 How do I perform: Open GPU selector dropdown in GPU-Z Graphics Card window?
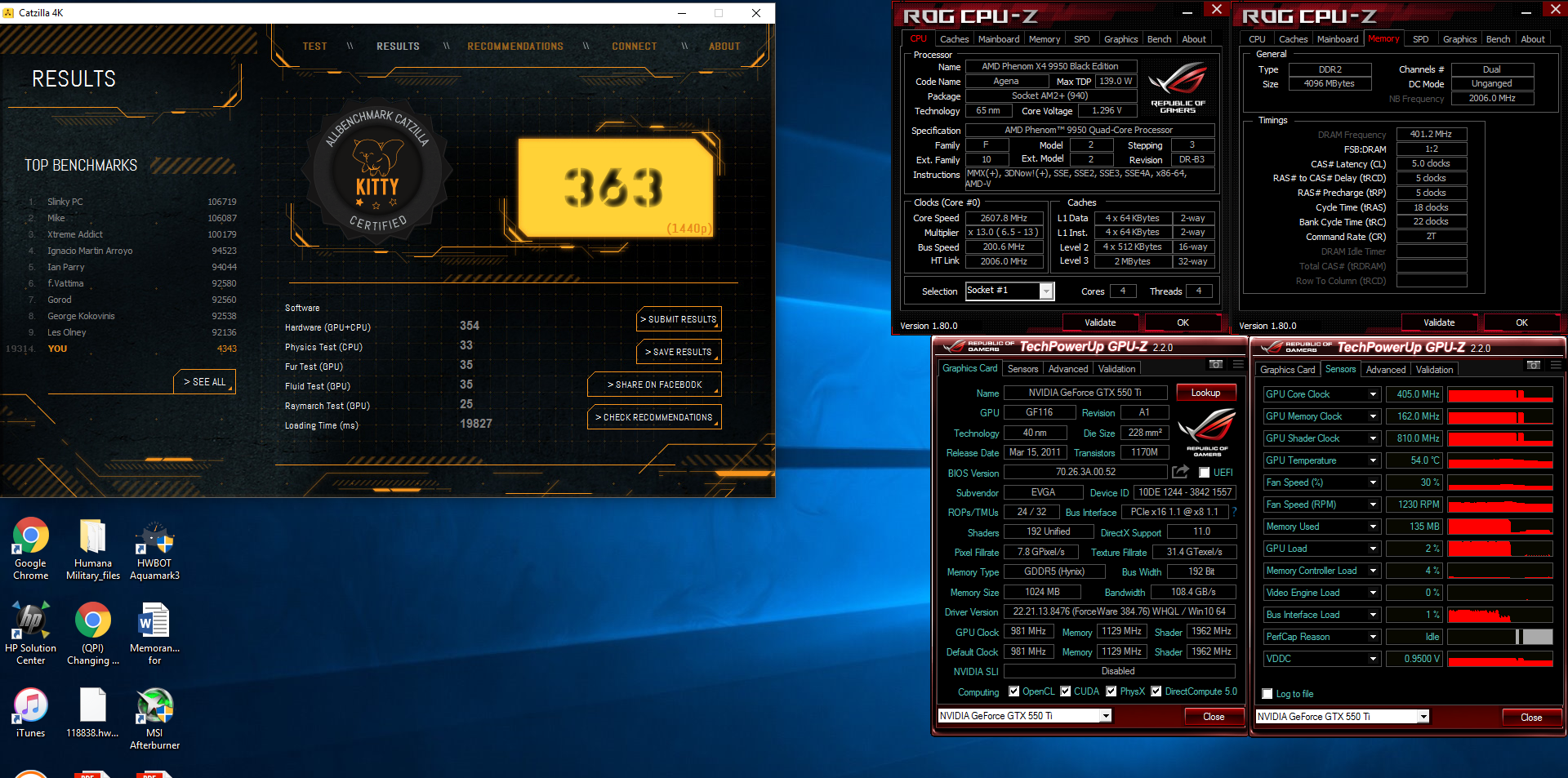coord(1106,716)
